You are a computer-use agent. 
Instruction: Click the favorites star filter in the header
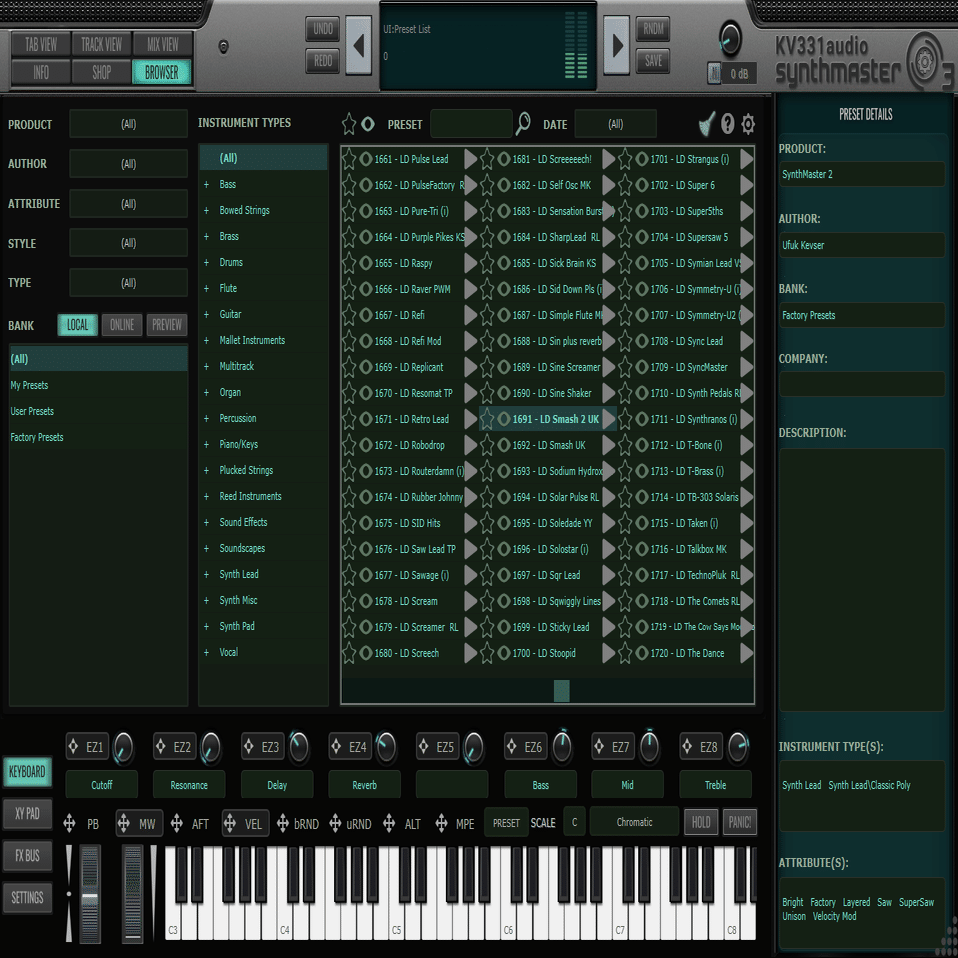pyautogui.click(x=349, y=124)
